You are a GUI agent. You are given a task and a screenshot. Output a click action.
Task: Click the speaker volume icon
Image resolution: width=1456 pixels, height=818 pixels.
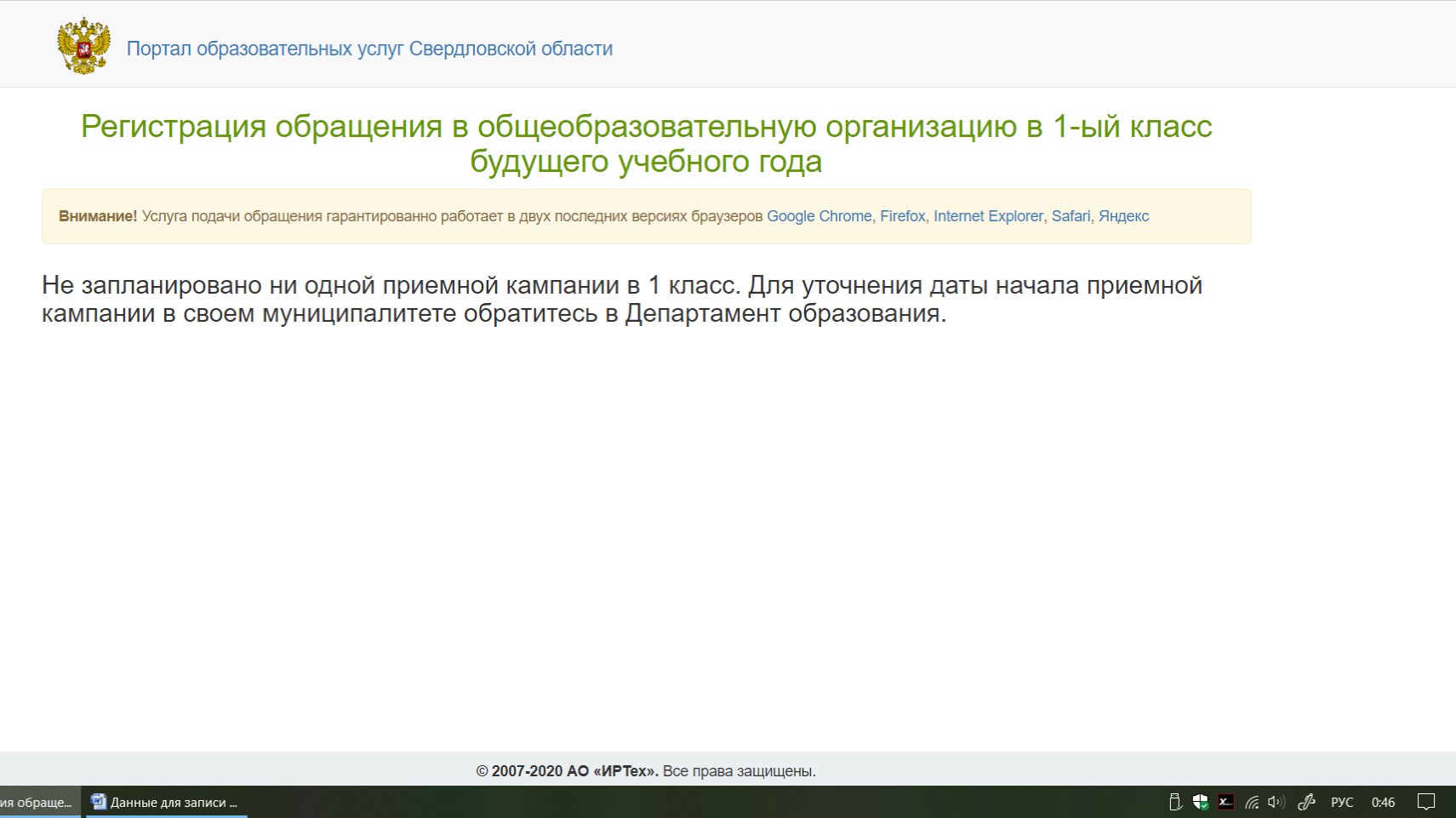(1276, 802)
